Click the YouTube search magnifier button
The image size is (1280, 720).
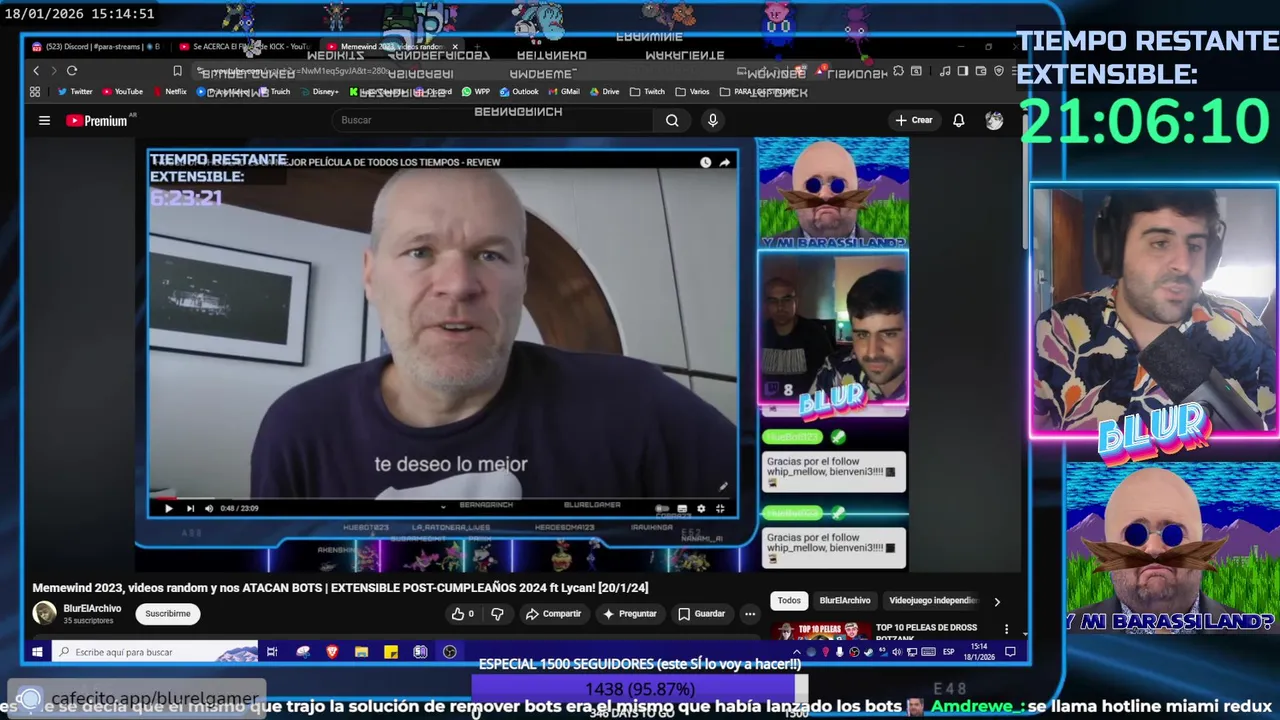[672, 120]
